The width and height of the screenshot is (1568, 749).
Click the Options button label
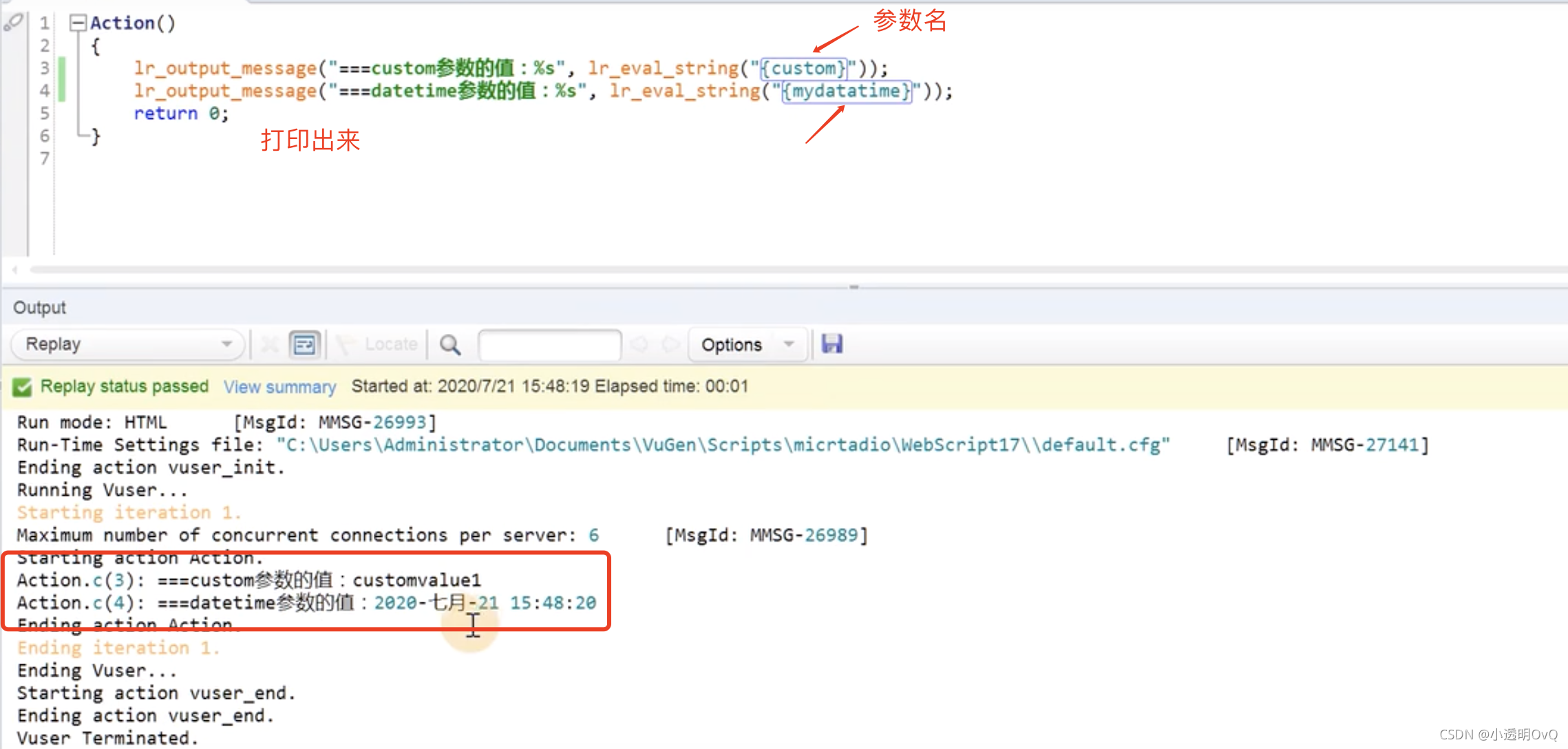[x=731, y=344]
